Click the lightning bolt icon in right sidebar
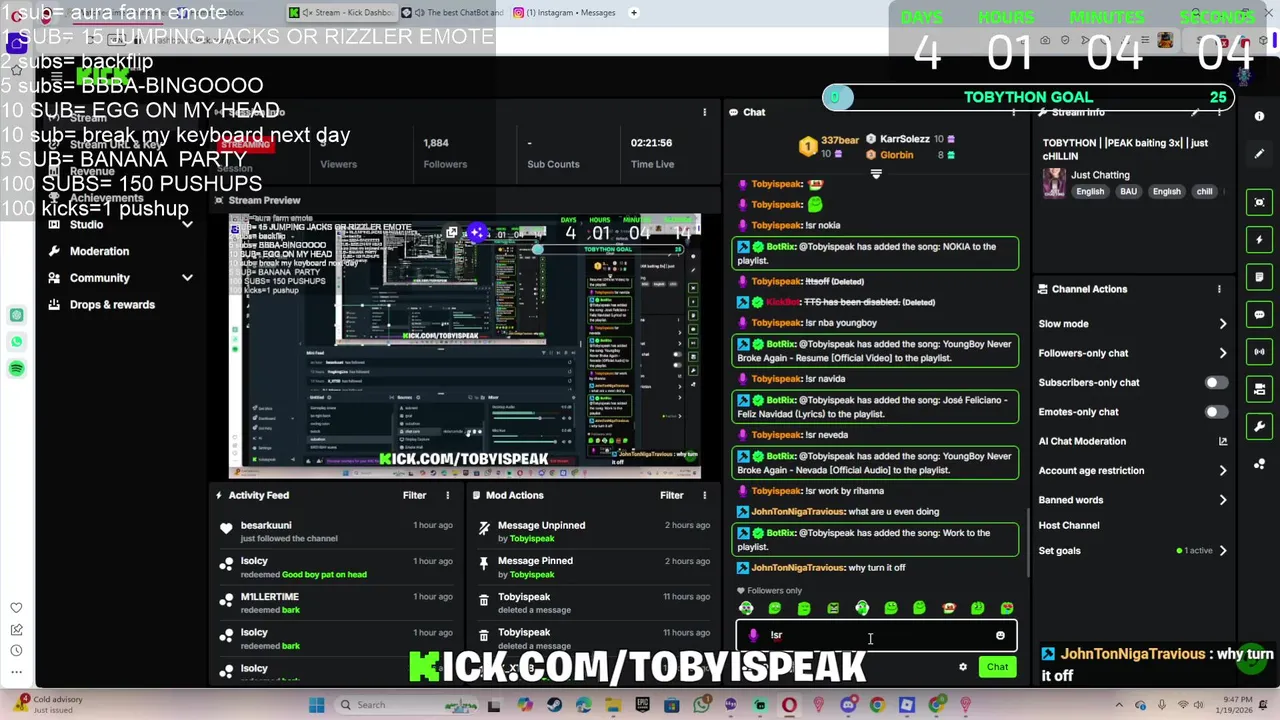The height and width of the screenshot is (720, 1280). point(1259,240)
